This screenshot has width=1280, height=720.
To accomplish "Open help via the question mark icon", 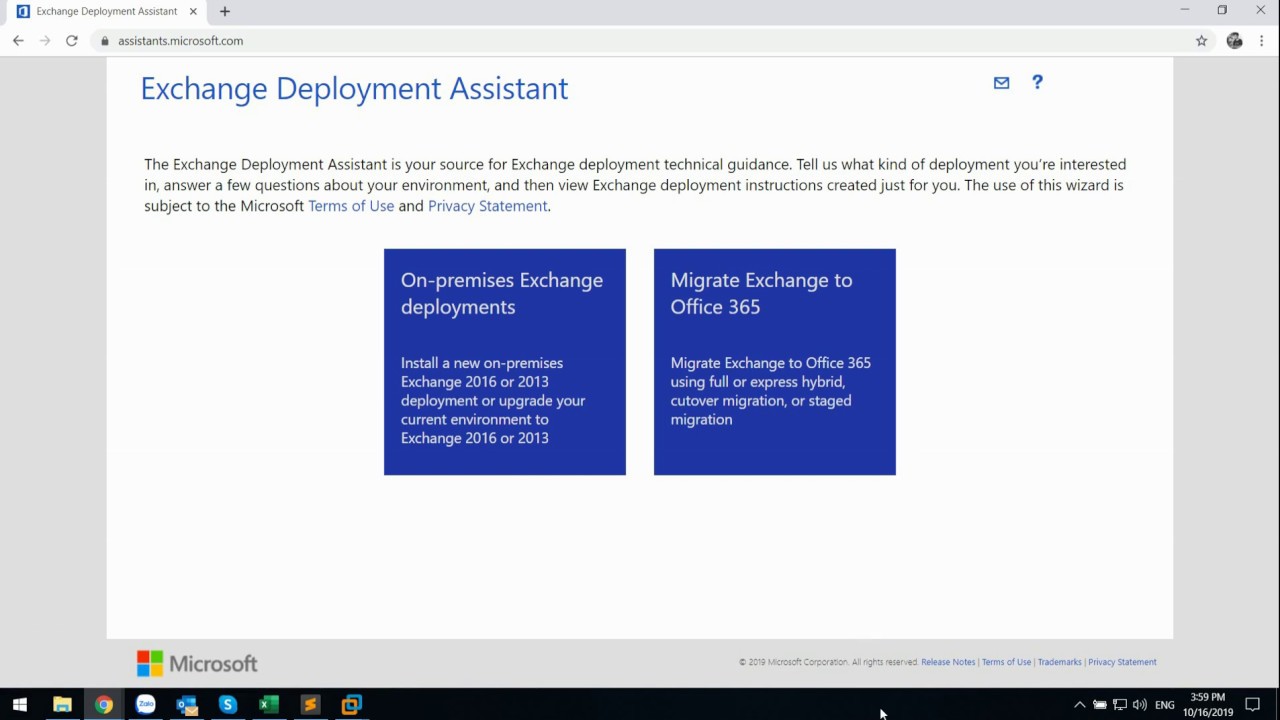I will (1037, 82).
